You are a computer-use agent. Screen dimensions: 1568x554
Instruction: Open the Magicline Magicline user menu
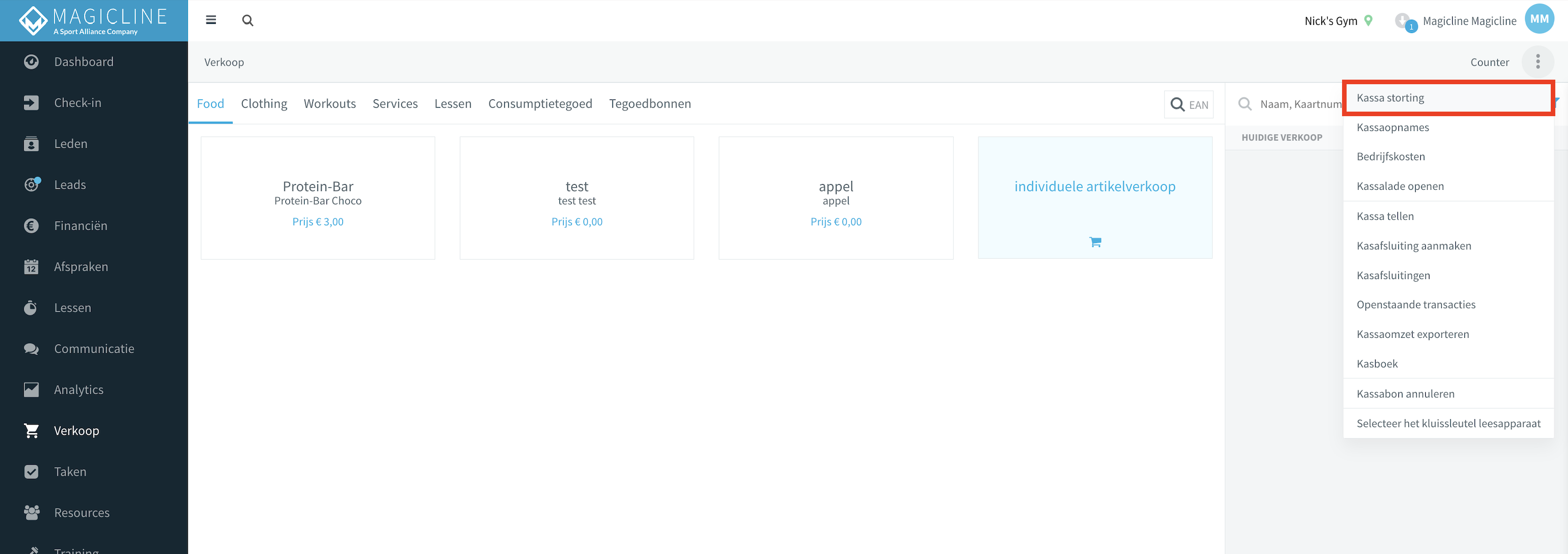point(1469,21)
